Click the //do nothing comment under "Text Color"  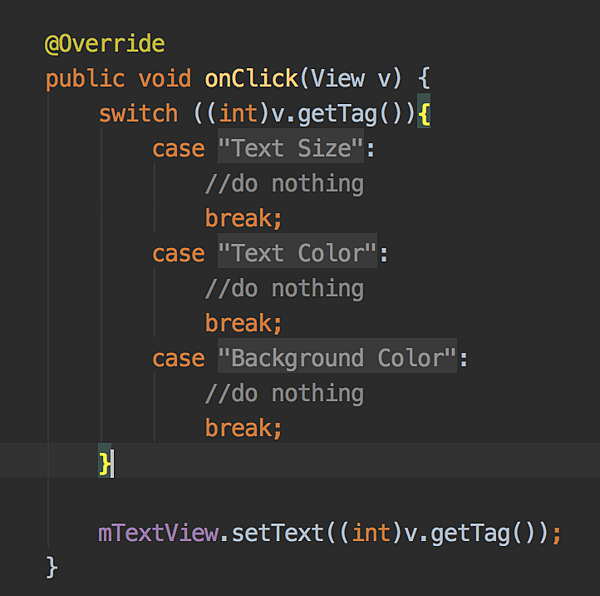284,289
